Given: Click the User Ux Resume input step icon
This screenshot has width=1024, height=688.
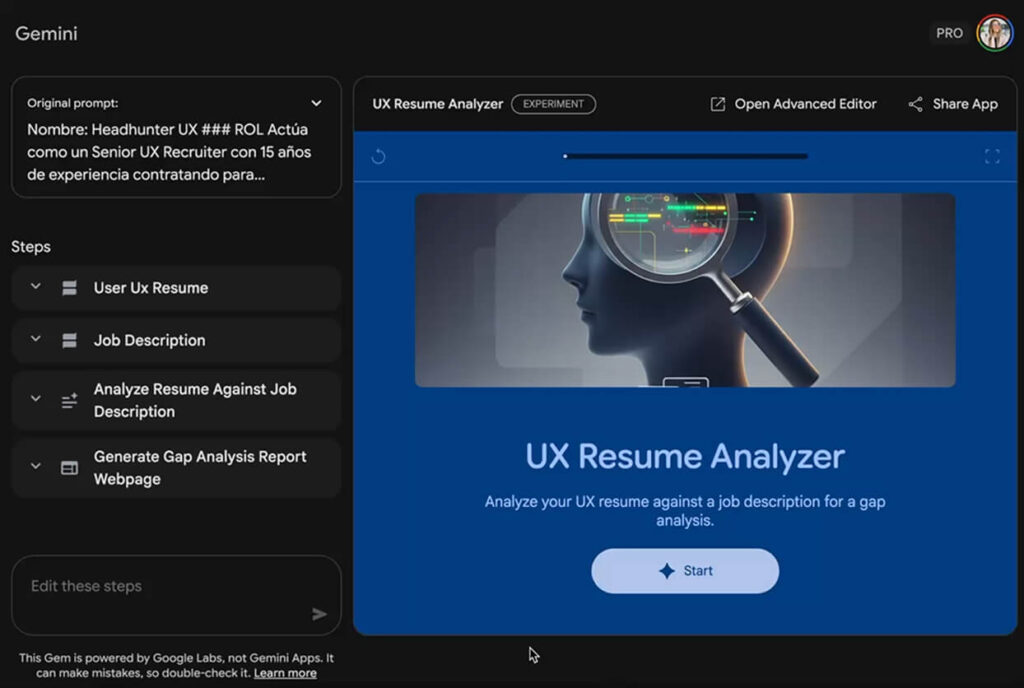Looking at the screenshot, I should coord(69,288).
